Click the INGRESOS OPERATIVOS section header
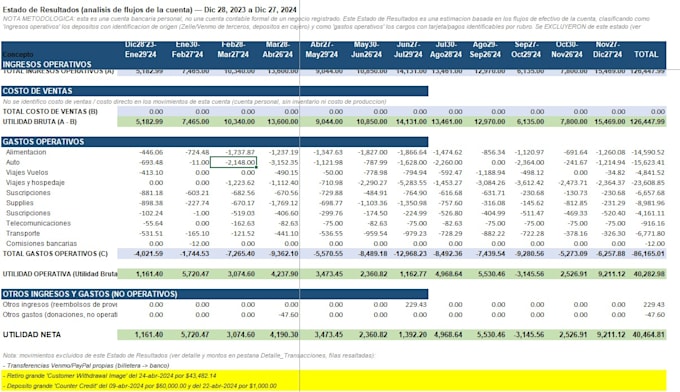This screenshot has width=680, height=392. pyautogui.click(x=47, y=65)
